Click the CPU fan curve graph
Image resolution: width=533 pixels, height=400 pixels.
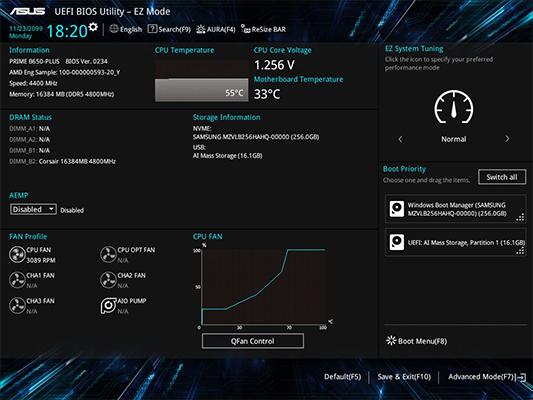click(x=264, y=286)
